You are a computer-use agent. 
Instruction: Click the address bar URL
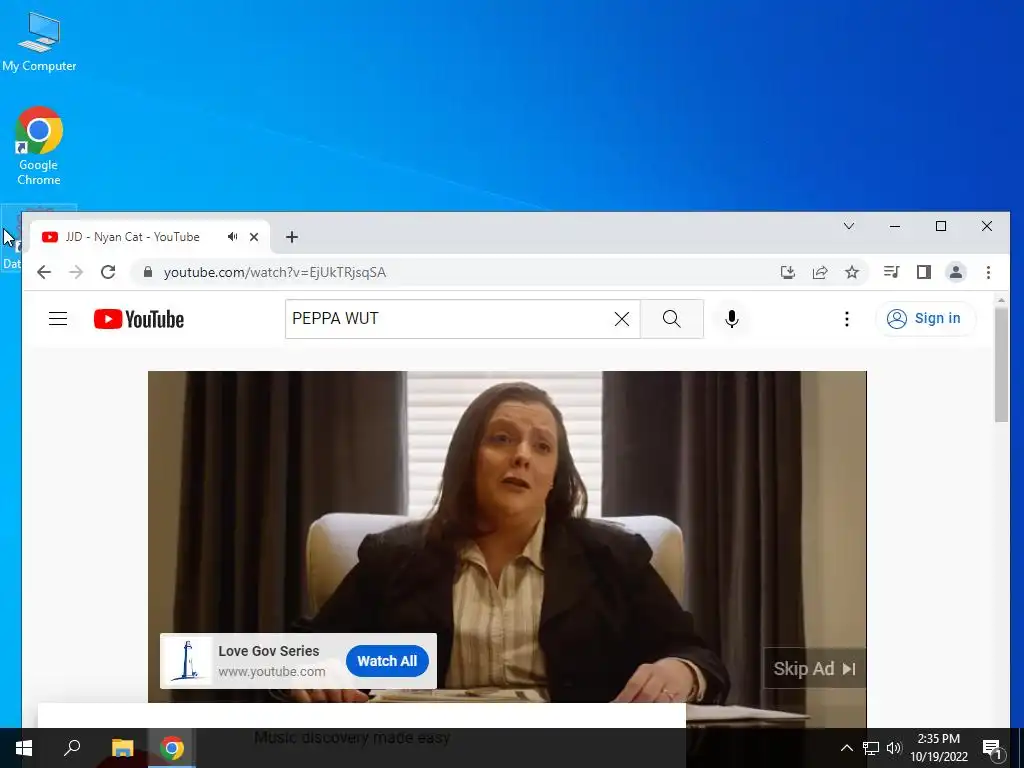click(x=274, y=272)
